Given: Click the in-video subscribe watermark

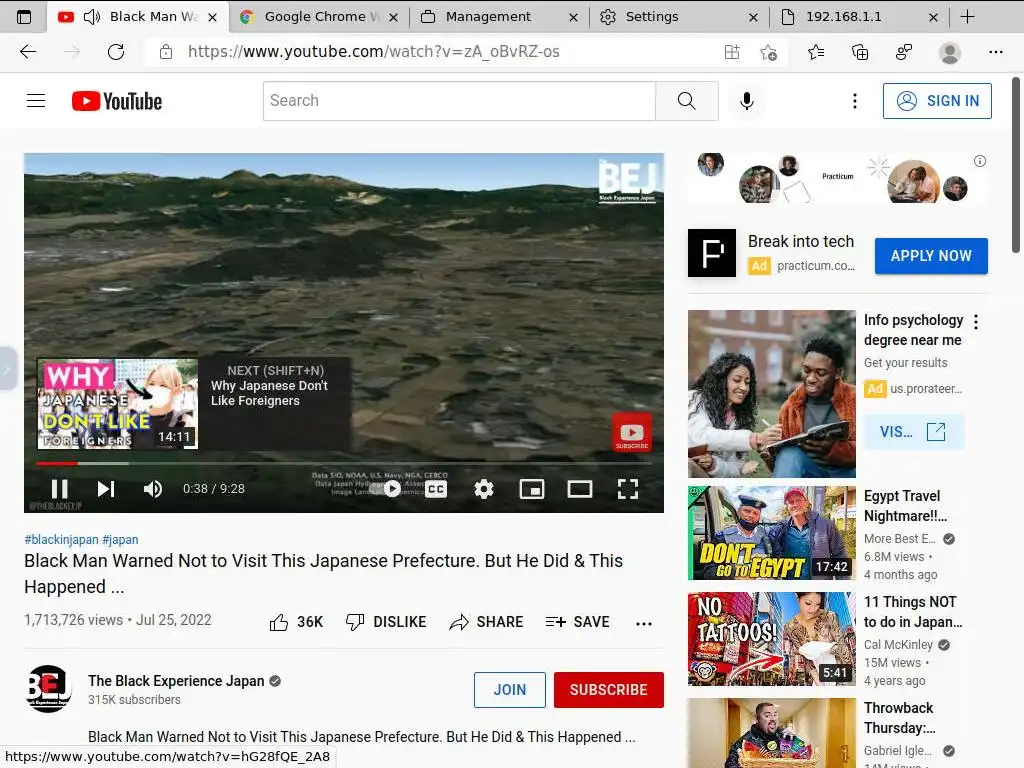Looking at the screenshot, I should [x=632, y=432].
